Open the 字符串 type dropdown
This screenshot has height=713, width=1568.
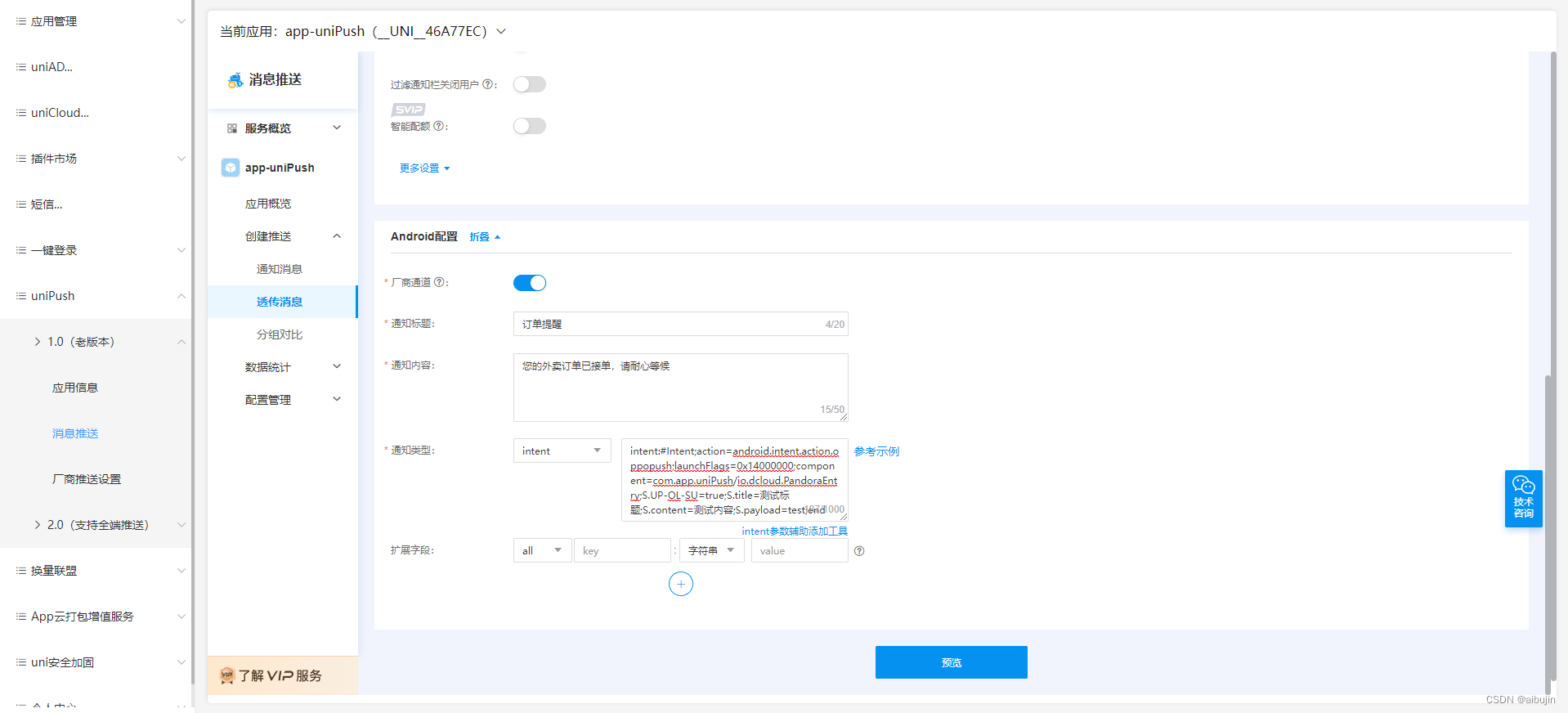point(711,550)
